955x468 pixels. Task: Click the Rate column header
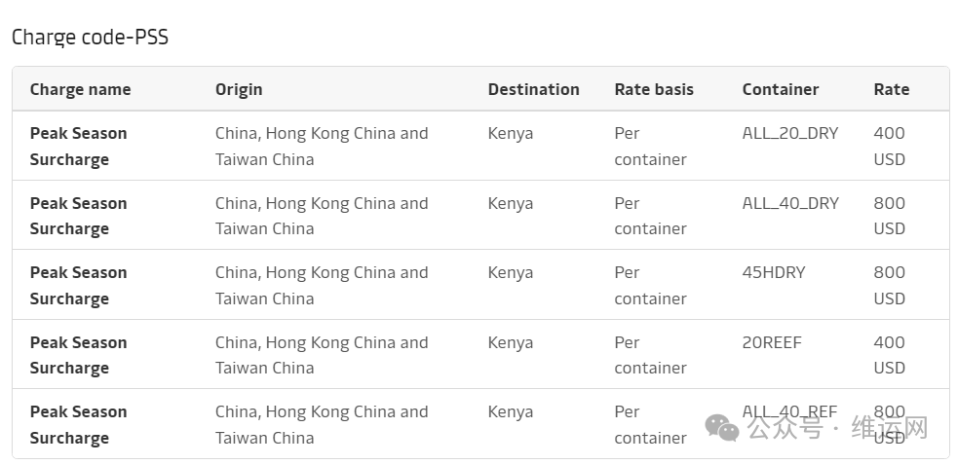(891, 89)
